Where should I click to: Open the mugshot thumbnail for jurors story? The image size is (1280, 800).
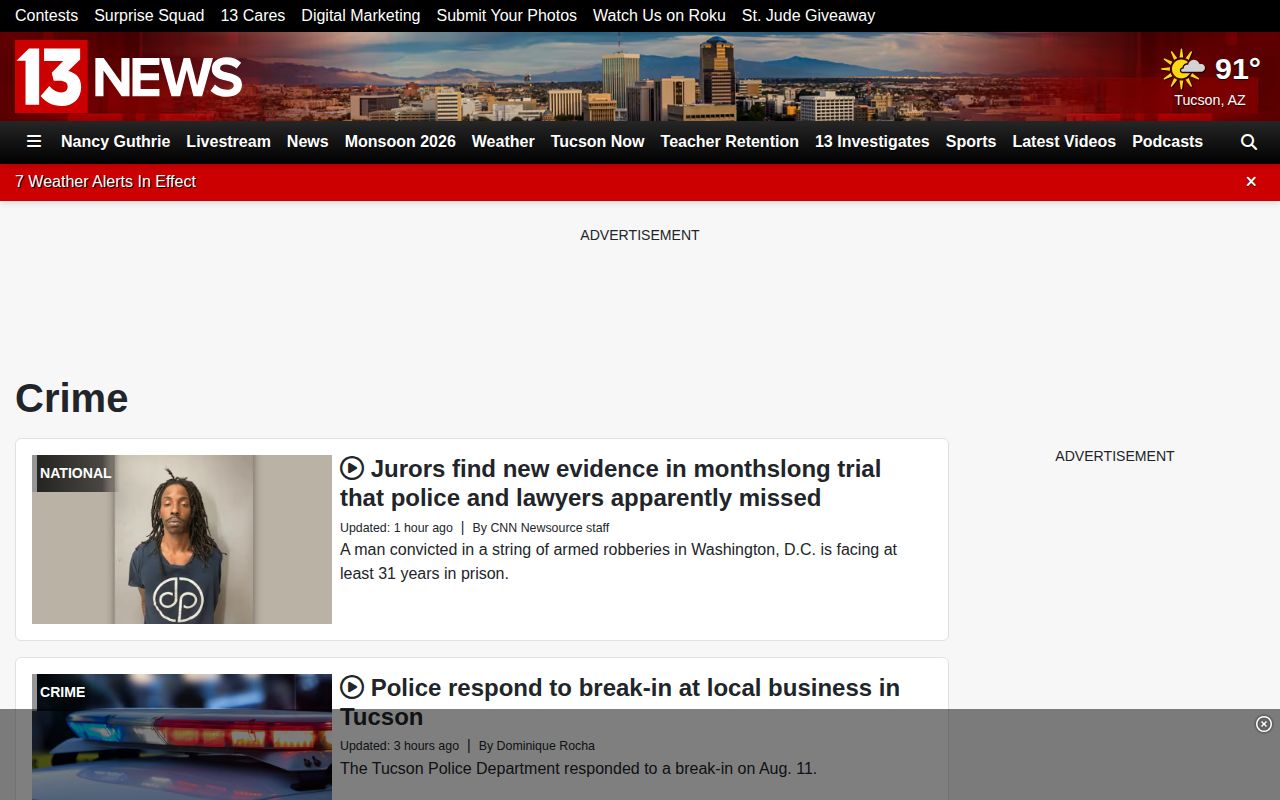pyautogui.click(x=182, y=540)
